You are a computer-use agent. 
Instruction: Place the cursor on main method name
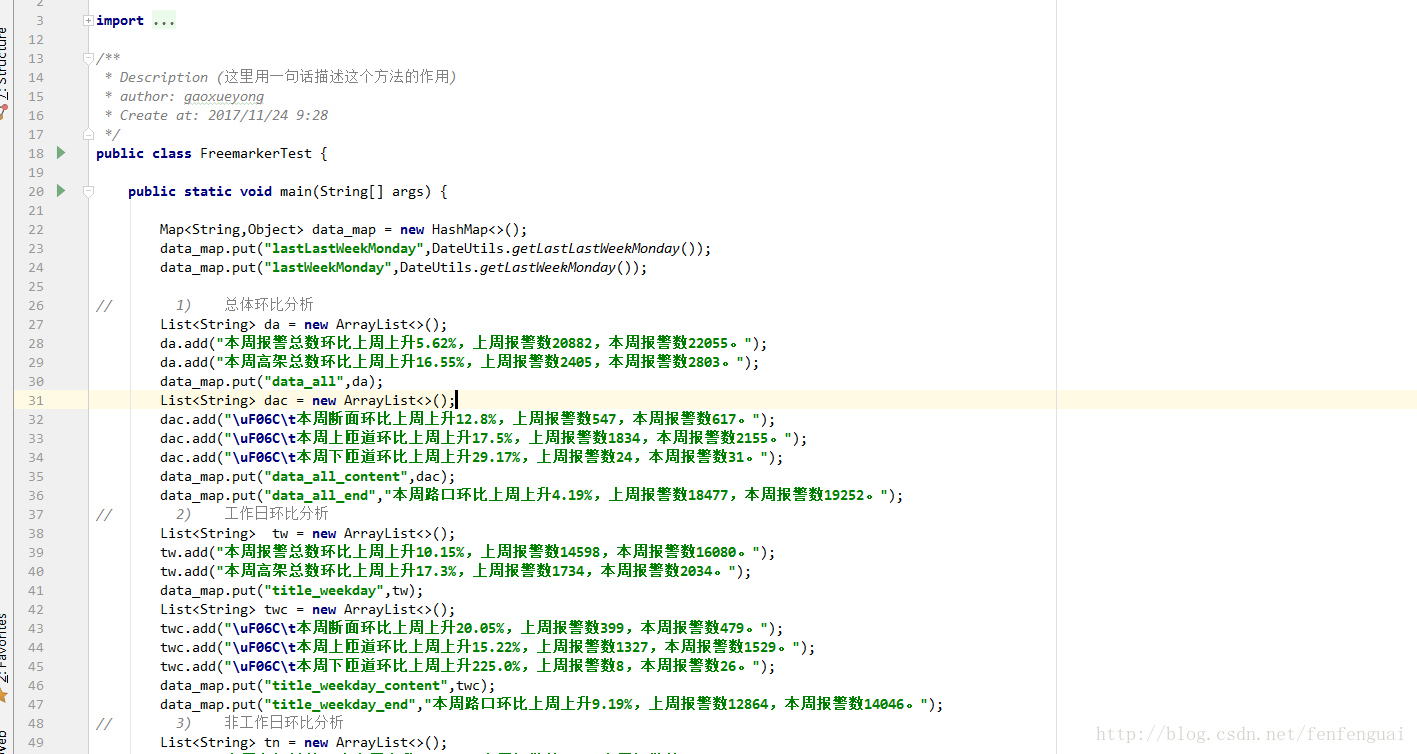296,191
